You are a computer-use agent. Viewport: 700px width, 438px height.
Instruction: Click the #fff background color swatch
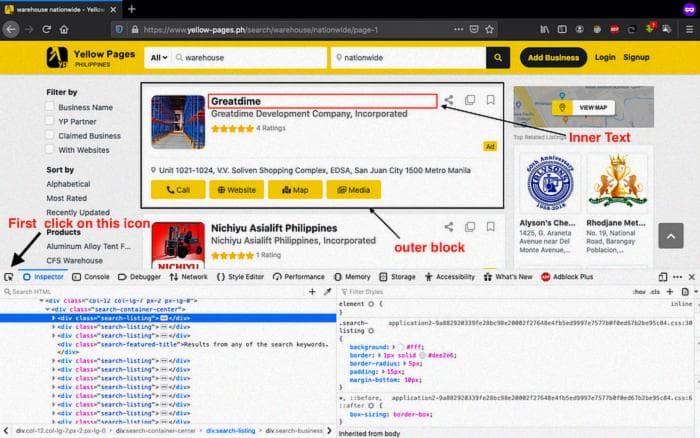(x=400, y=347)
